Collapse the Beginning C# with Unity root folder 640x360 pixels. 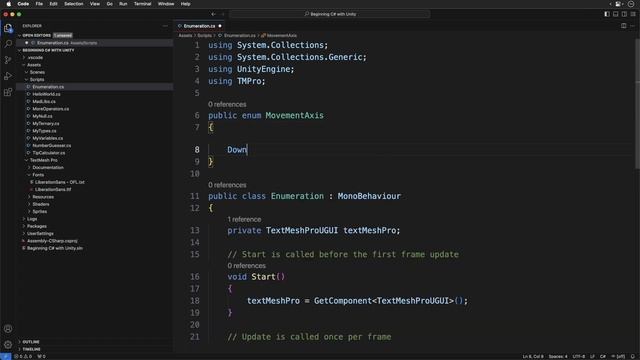tap(19, 50)
